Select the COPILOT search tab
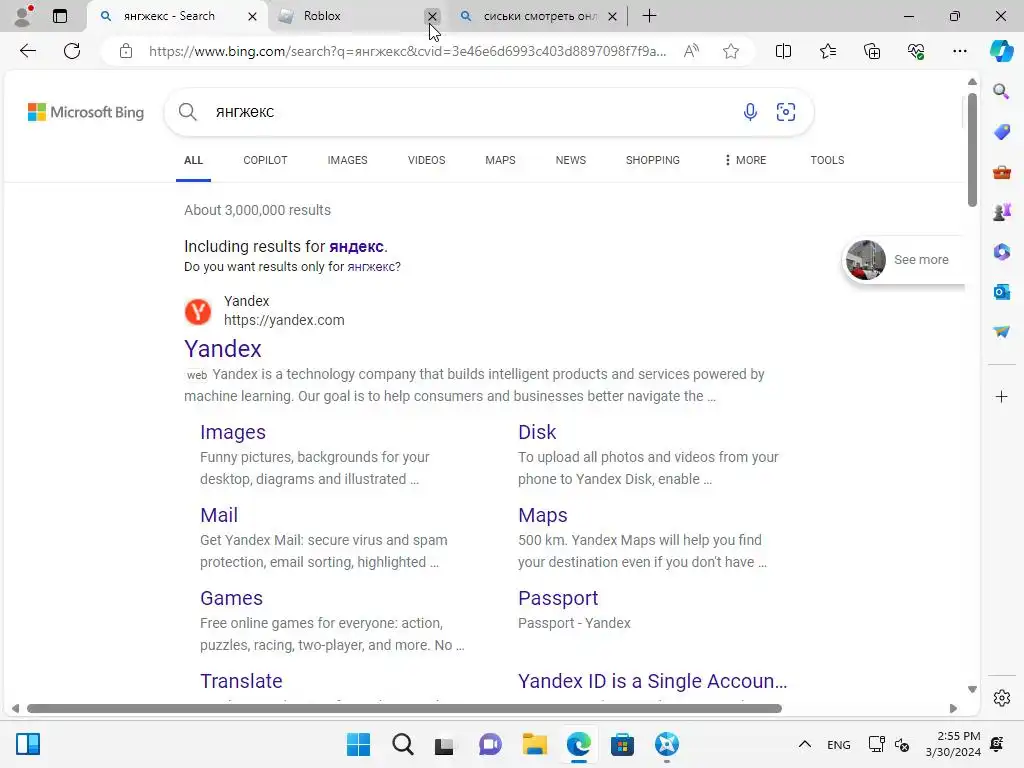The height and width of the screenshot is (768, 1024). tap(265, 160)
